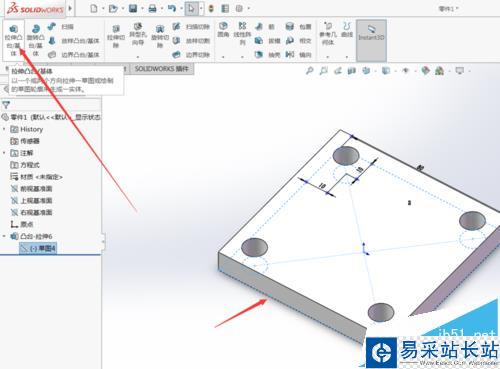Select 方程式 in feature tree
The height and width of the screenshot is (369, 500).
[25, 165]
